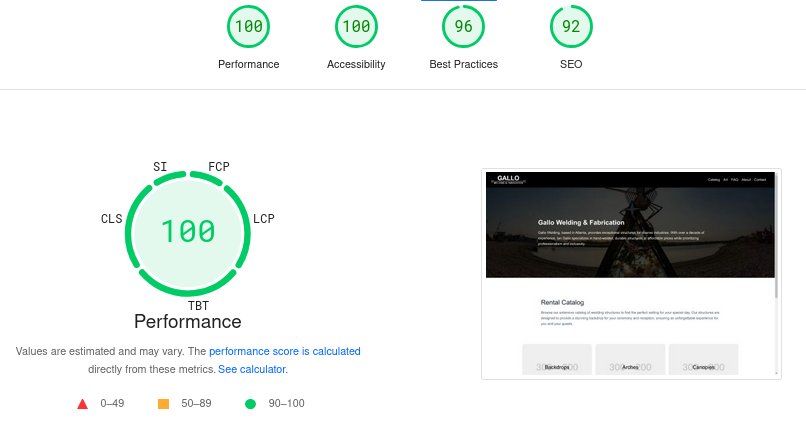This screenshot has height=421, width=806.
Task: Click the LCP metric label on gauge
Action: [x=264, y=218]
